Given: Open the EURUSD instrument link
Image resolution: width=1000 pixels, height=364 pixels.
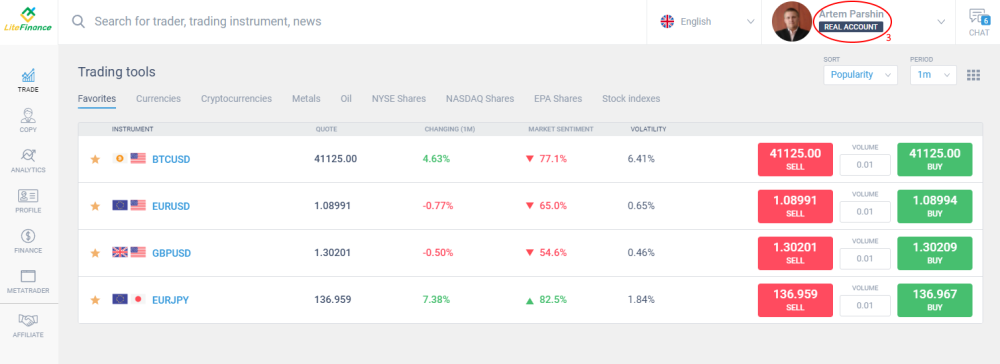Looking at the screenshot, I should (x=171, y=207).
